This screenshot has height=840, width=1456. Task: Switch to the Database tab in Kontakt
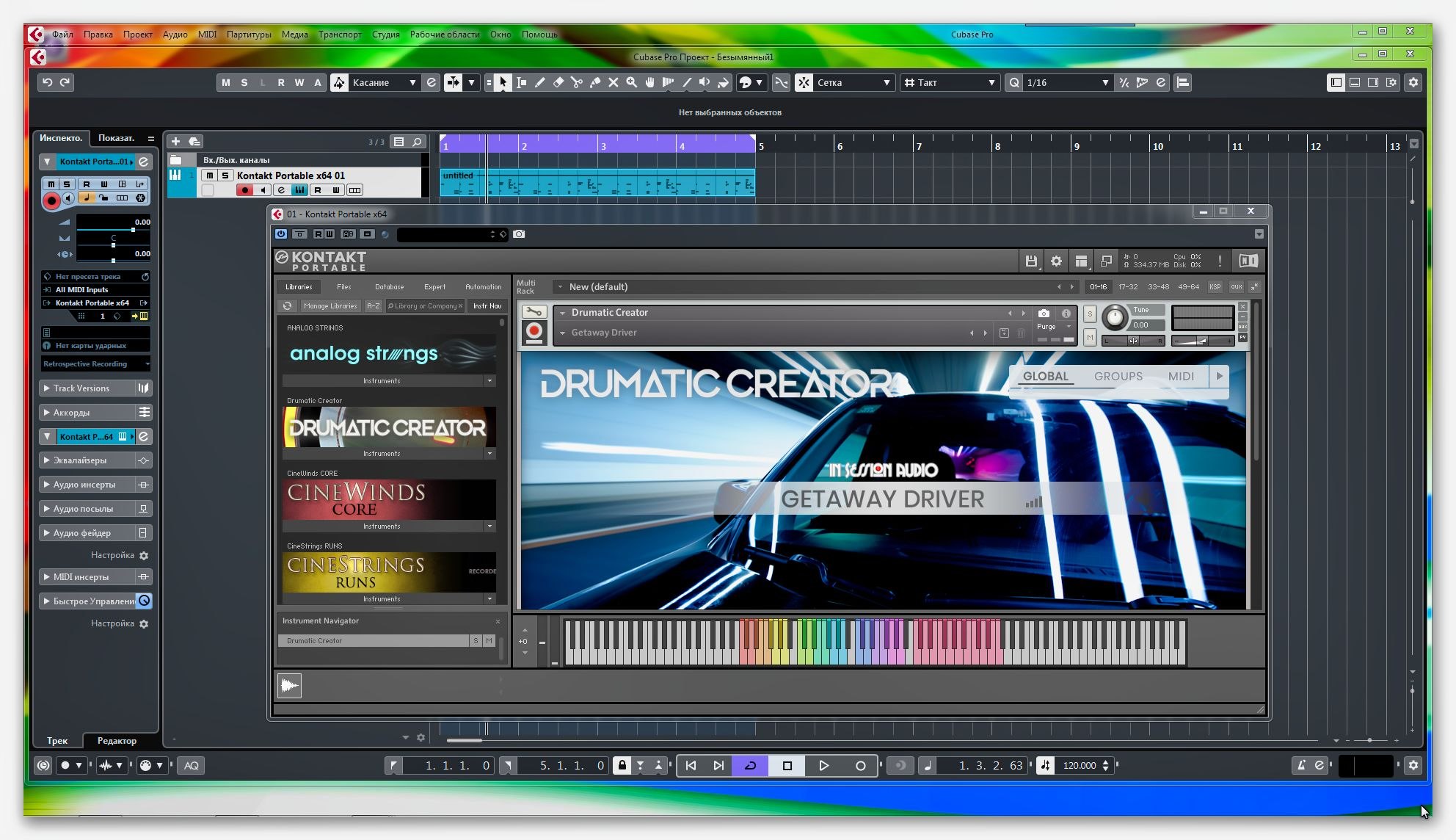tap(389, 287)
